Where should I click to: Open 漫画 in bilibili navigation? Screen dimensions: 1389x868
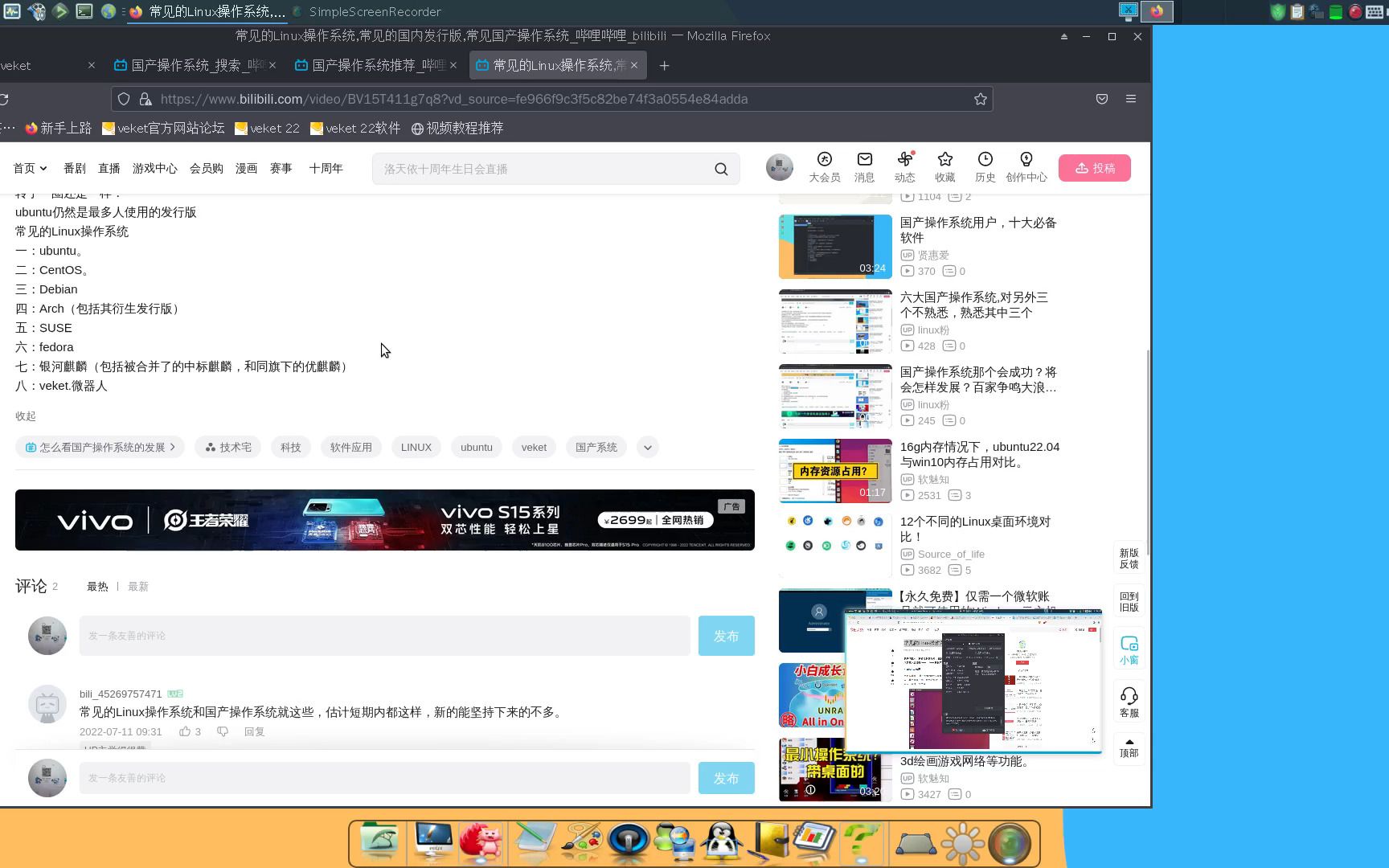click(246, 168)
